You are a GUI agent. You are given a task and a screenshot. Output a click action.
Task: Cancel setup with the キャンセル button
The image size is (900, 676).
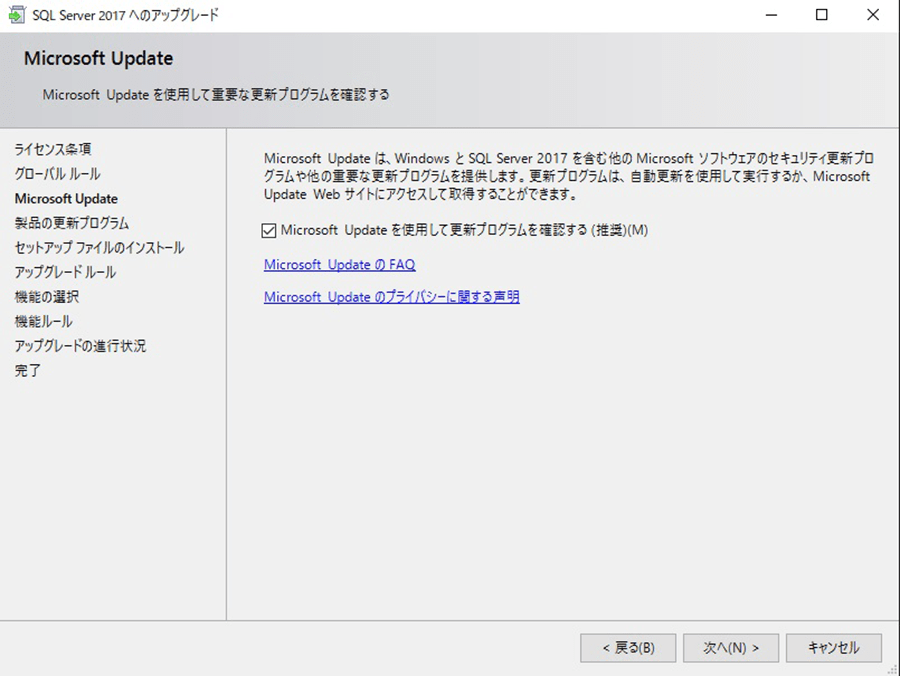click(833, 648)
